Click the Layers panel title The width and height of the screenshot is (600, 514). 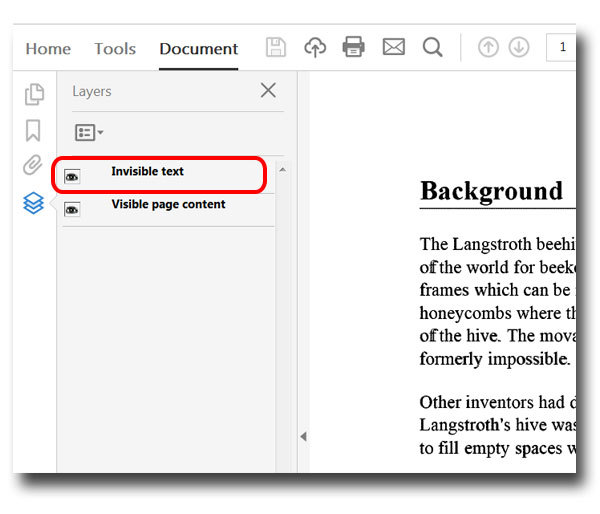tap(92, 91)
